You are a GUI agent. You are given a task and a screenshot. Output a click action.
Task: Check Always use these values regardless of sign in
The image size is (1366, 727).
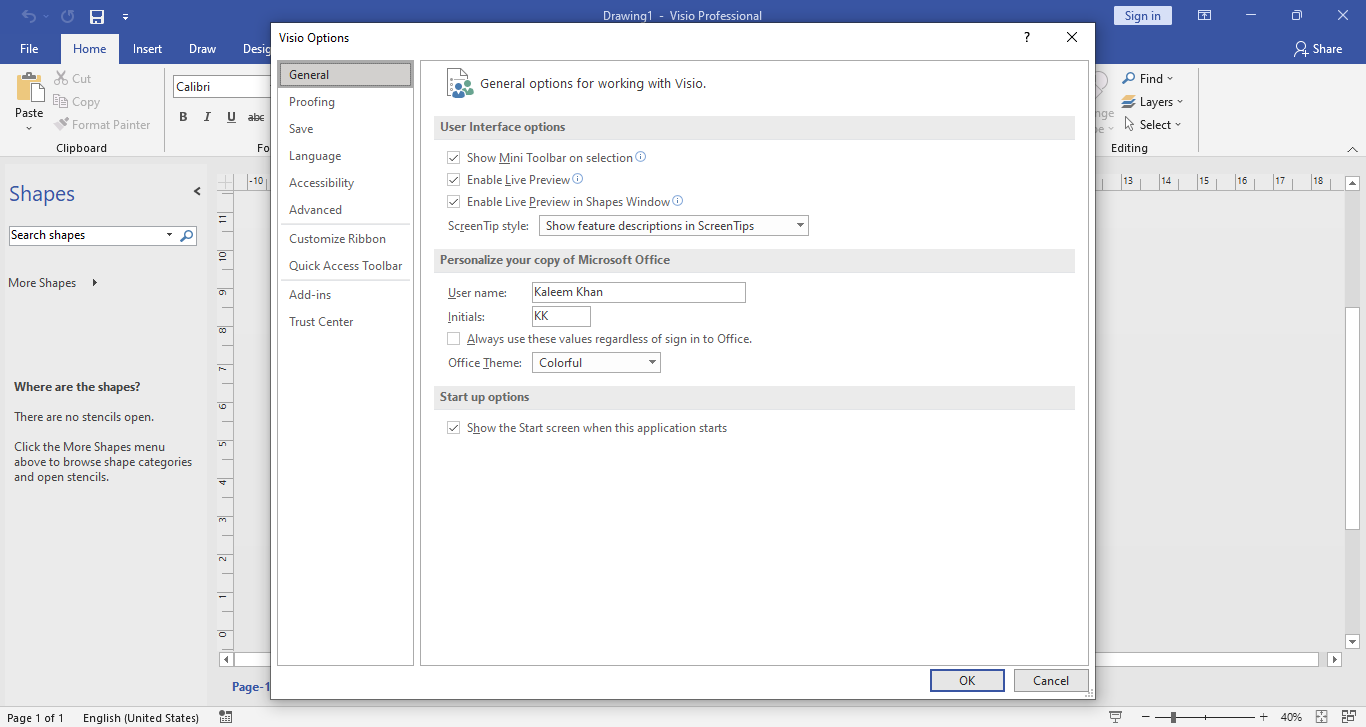coord(454,339)
